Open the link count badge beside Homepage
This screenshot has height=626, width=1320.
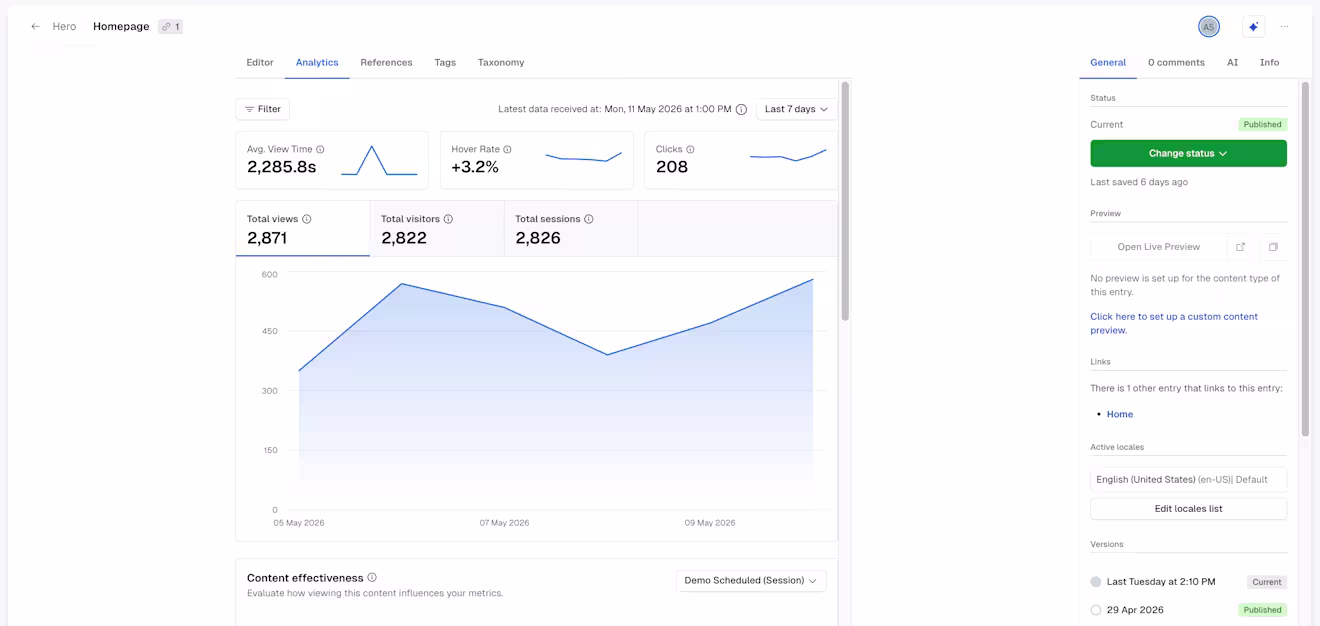170,27
